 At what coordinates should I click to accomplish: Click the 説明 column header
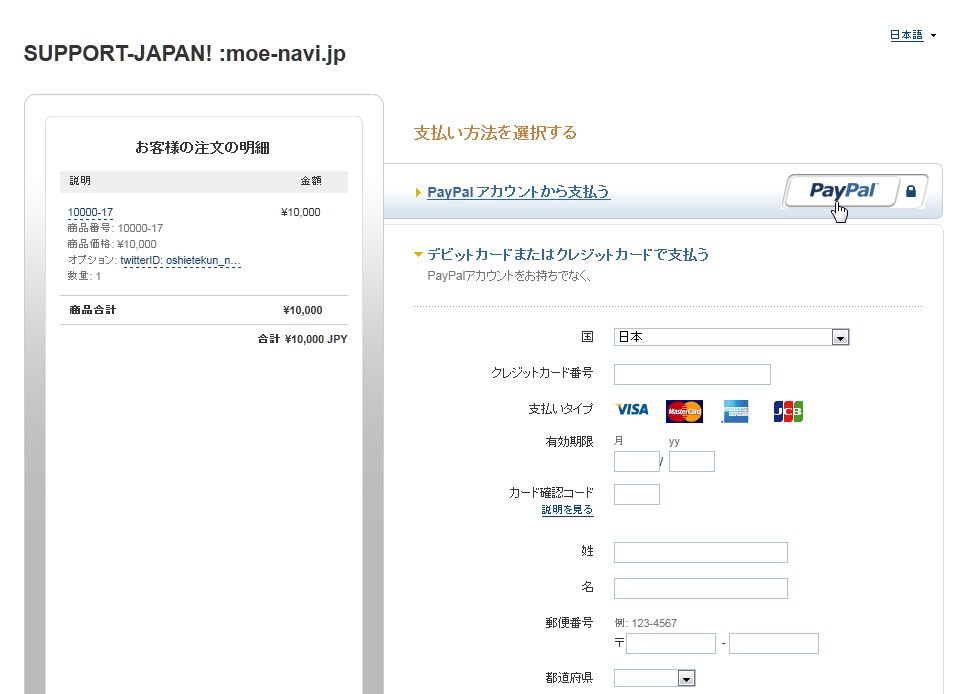click(x=80, y=181)
